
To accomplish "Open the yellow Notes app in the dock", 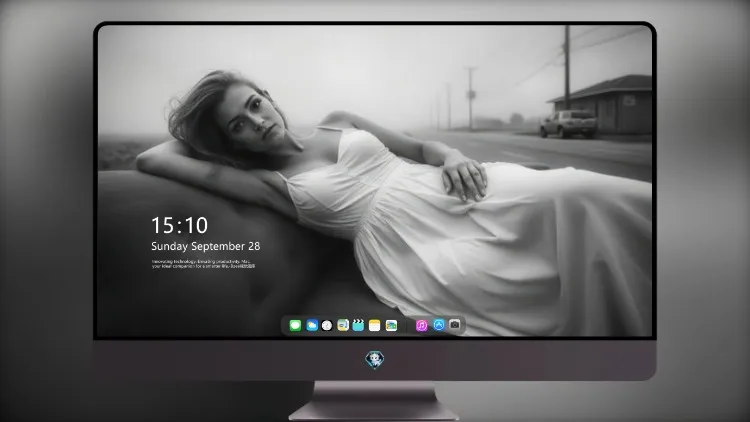I will click(x=375, y=325).
